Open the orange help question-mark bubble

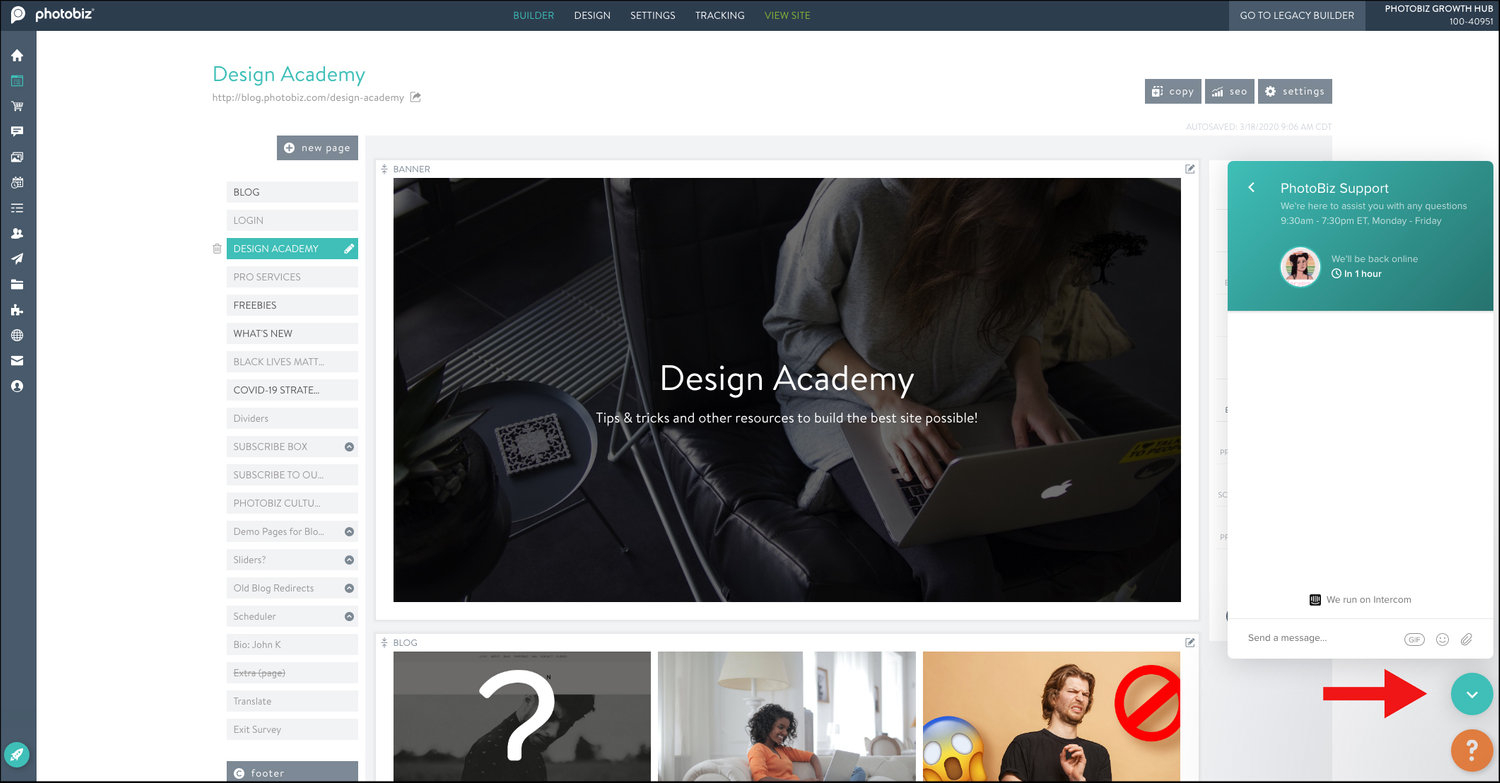click(x=1471, y=750)
